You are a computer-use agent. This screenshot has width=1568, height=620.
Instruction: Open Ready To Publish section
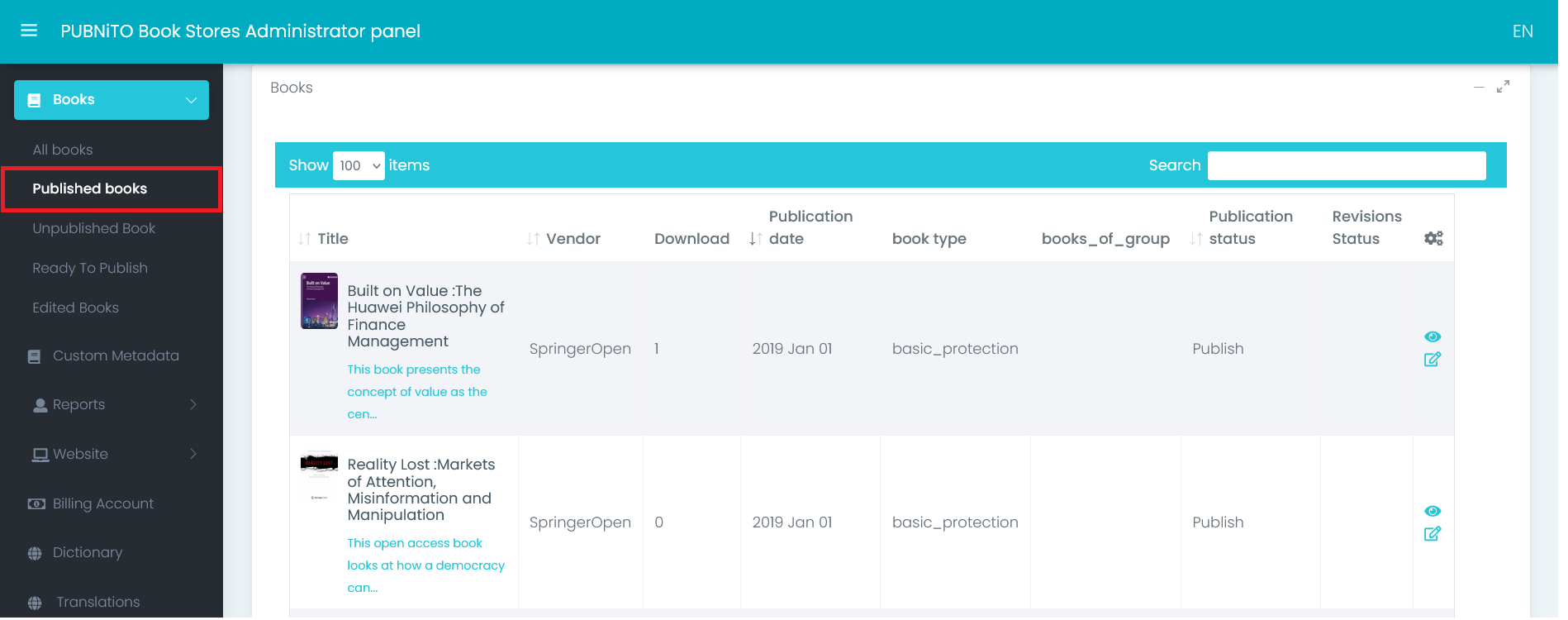[x=90, y=268]
